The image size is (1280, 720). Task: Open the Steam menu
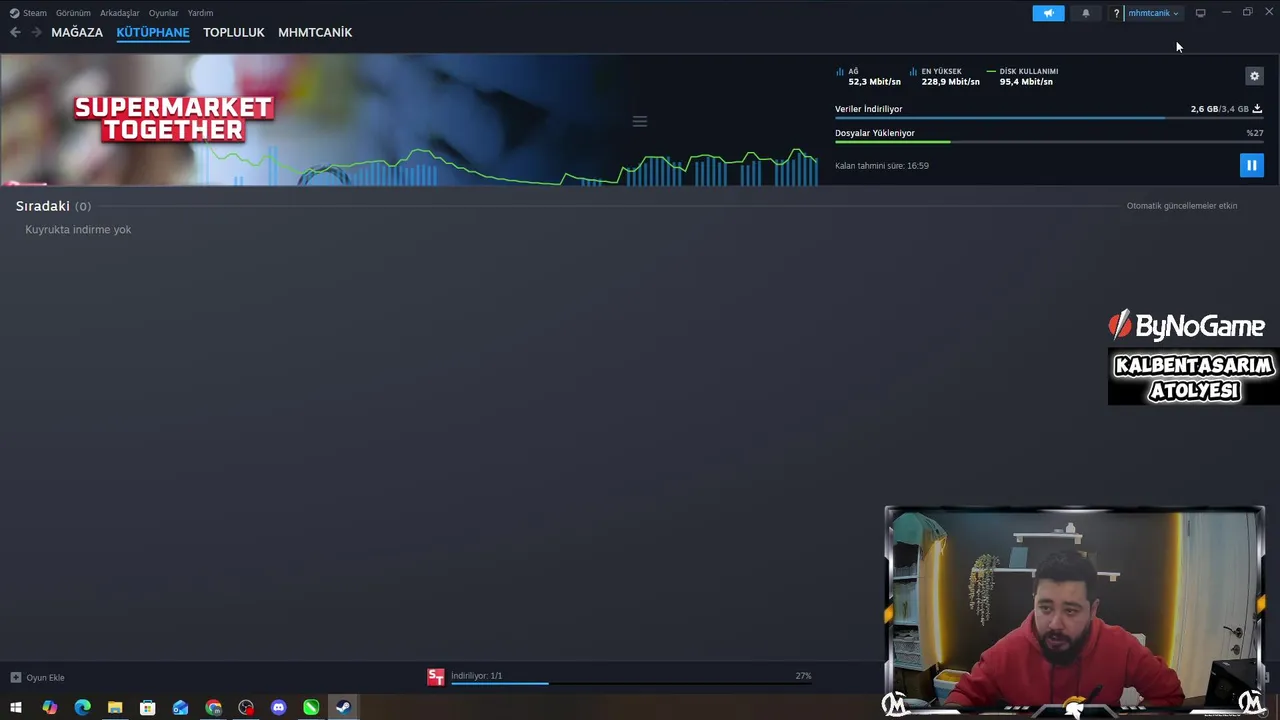pyautogui.click(x=29, y=13)
